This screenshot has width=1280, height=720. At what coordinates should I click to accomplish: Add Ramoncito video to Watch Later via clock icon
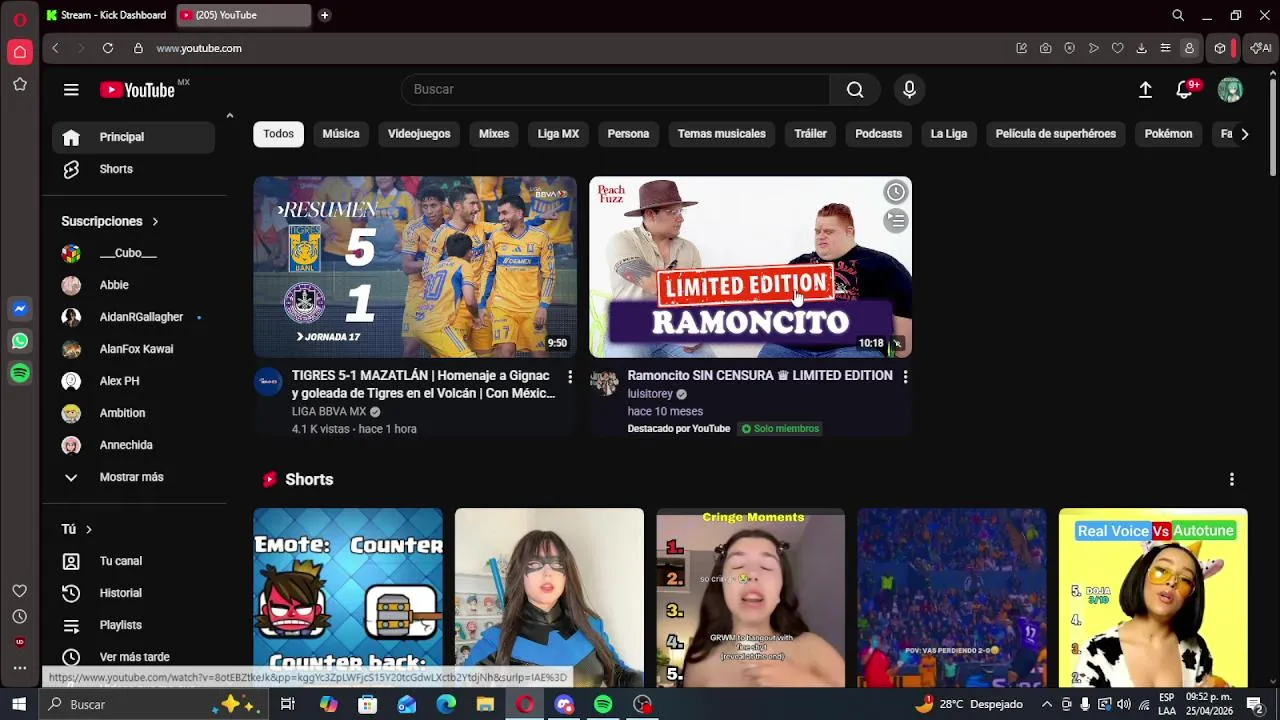895,192
